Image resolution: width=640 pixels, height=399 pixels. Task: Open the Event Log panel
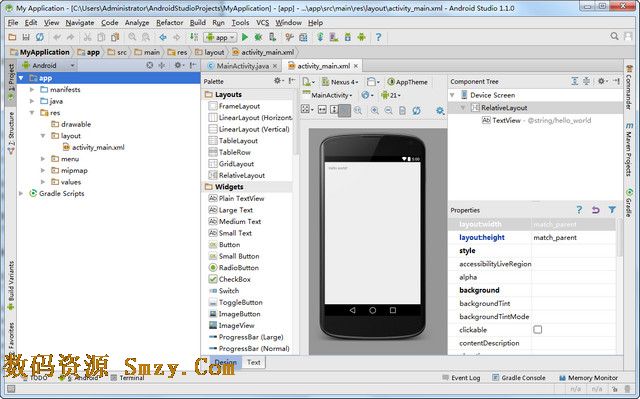tap(462, 378)
